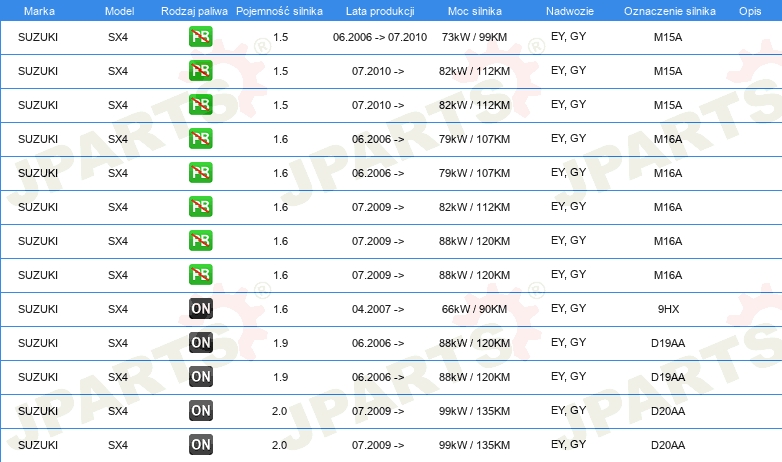The image size is (782, 462).
Task: Select the '04.2007 ->' production date cell
Action: click(378, 309)
